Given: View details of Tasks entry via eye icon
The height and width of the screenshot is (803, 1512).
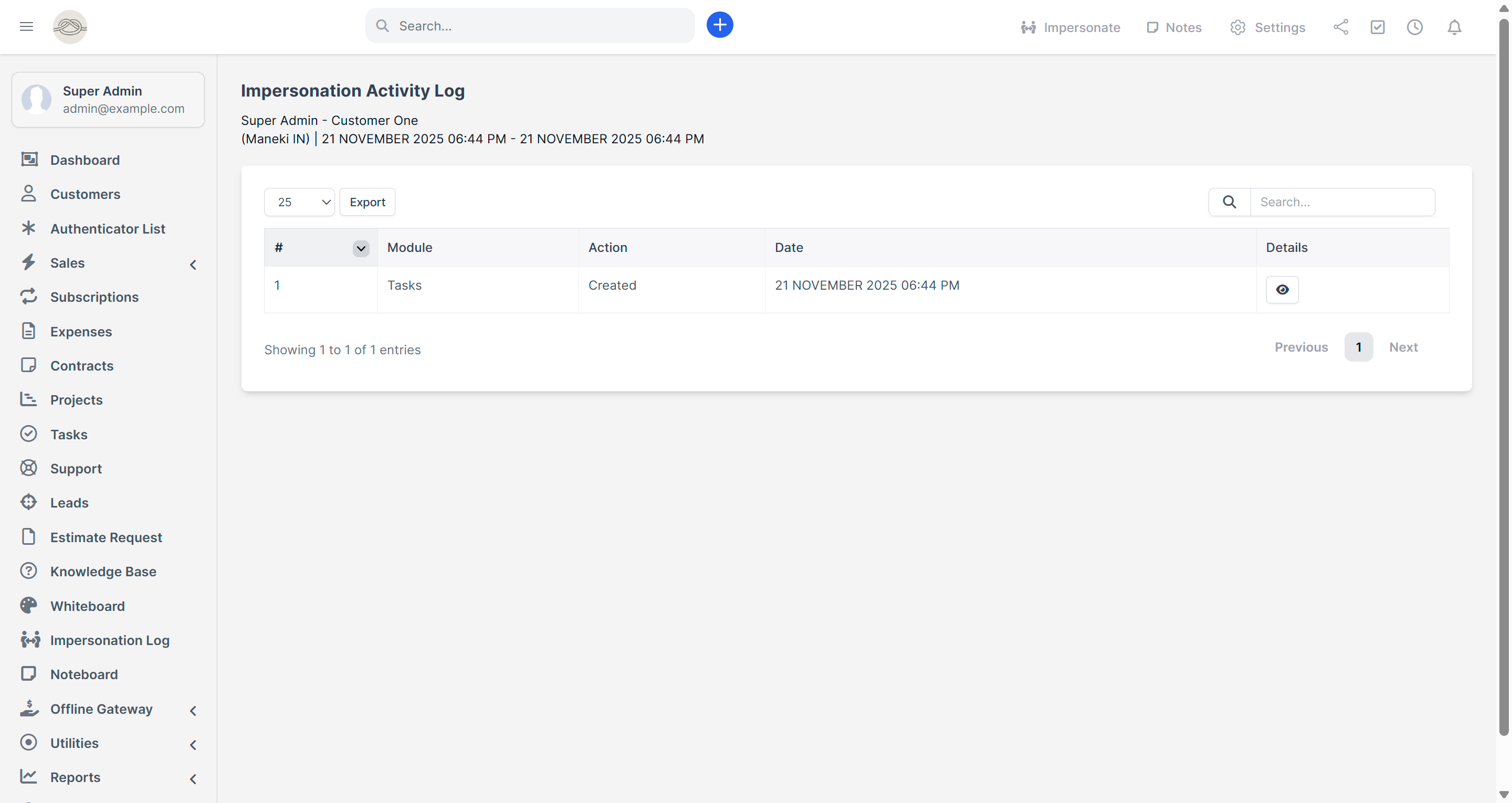Looking at the screenshot, I should pos(1282,289).
